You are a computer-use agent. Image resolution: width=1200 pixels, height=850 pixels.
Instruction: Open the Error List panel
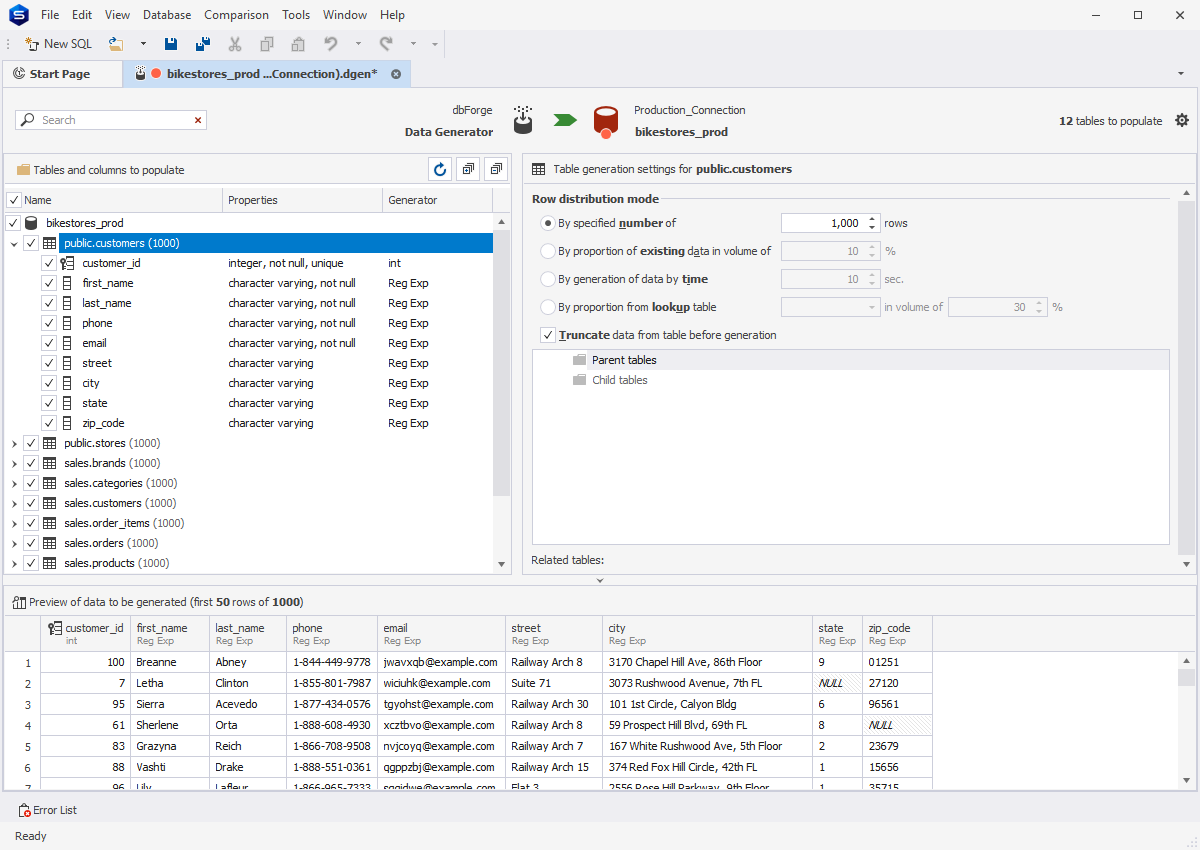pos(48,810)
